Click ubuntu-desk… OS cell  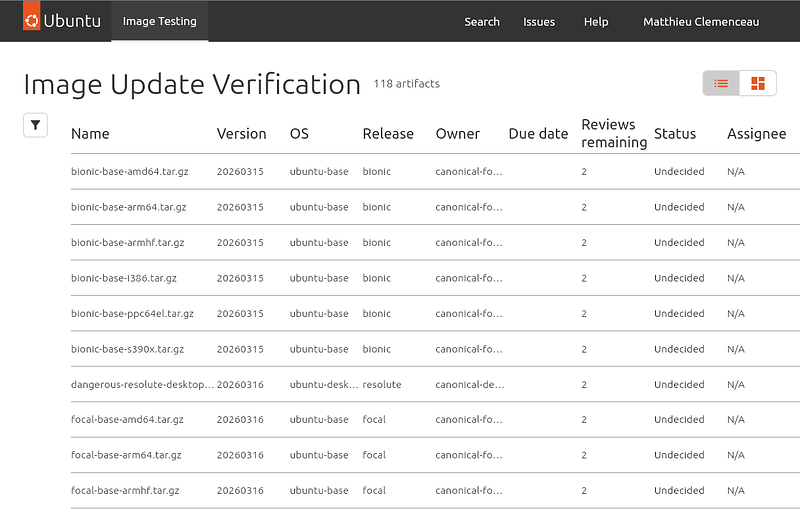pyautogui.click(x=324, y=385)
